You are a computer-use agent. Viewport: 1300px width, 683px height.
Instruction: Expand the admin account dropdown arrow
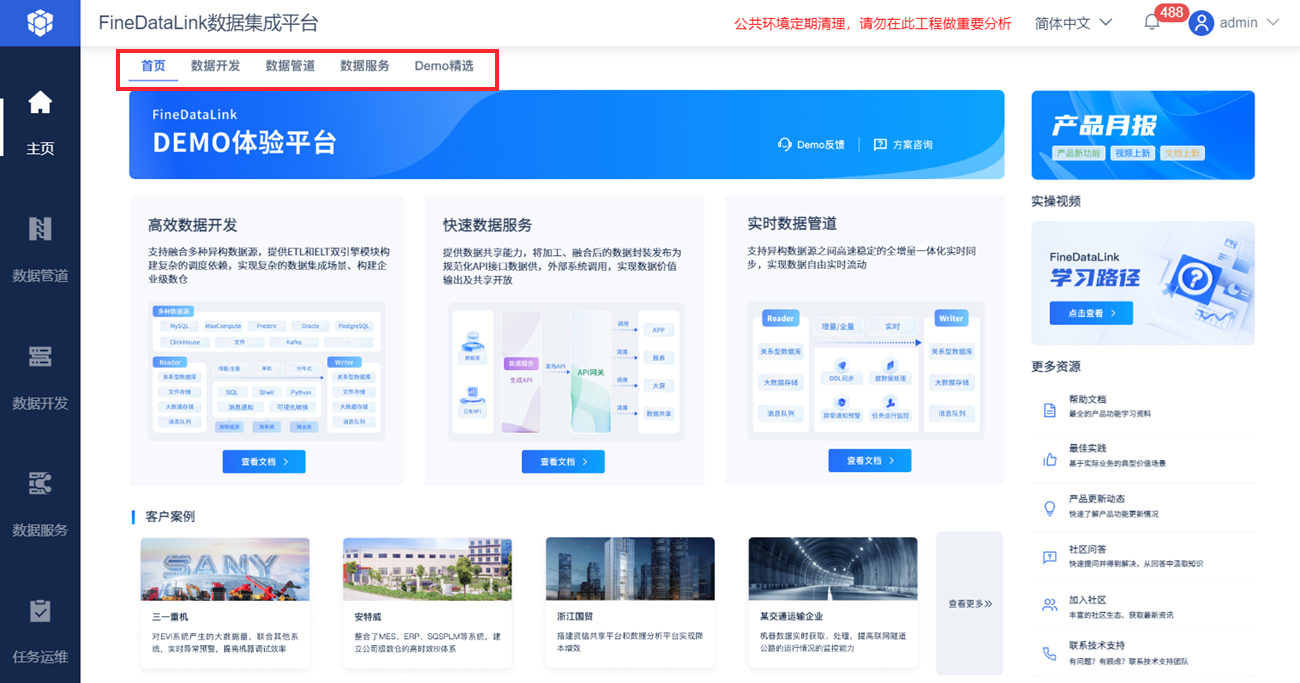coord(1273,23)
